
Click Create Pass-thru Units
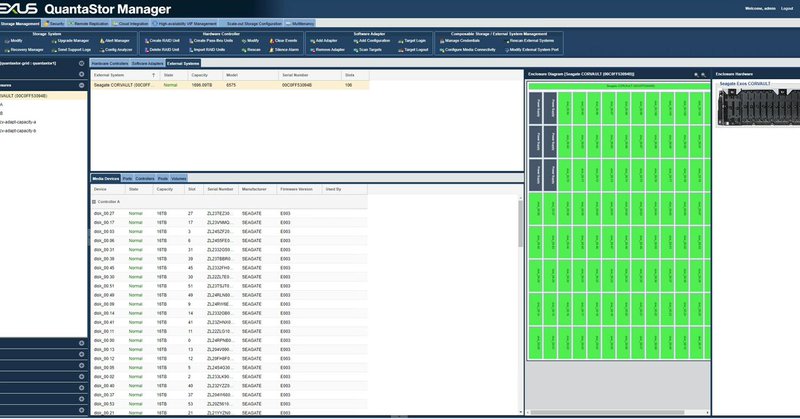(211, 41)
